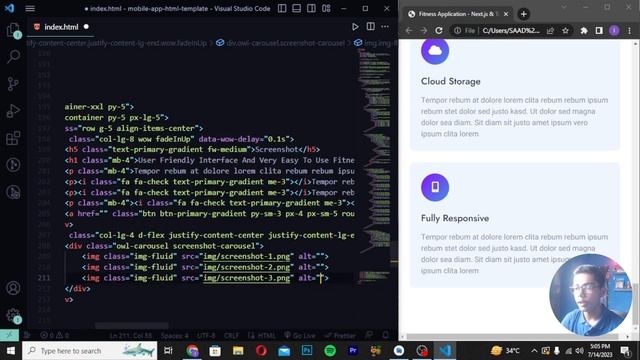Open the Extensions view in VS Code
The width and height of the screenshot is (640, 360).
[x=13, y=138]
